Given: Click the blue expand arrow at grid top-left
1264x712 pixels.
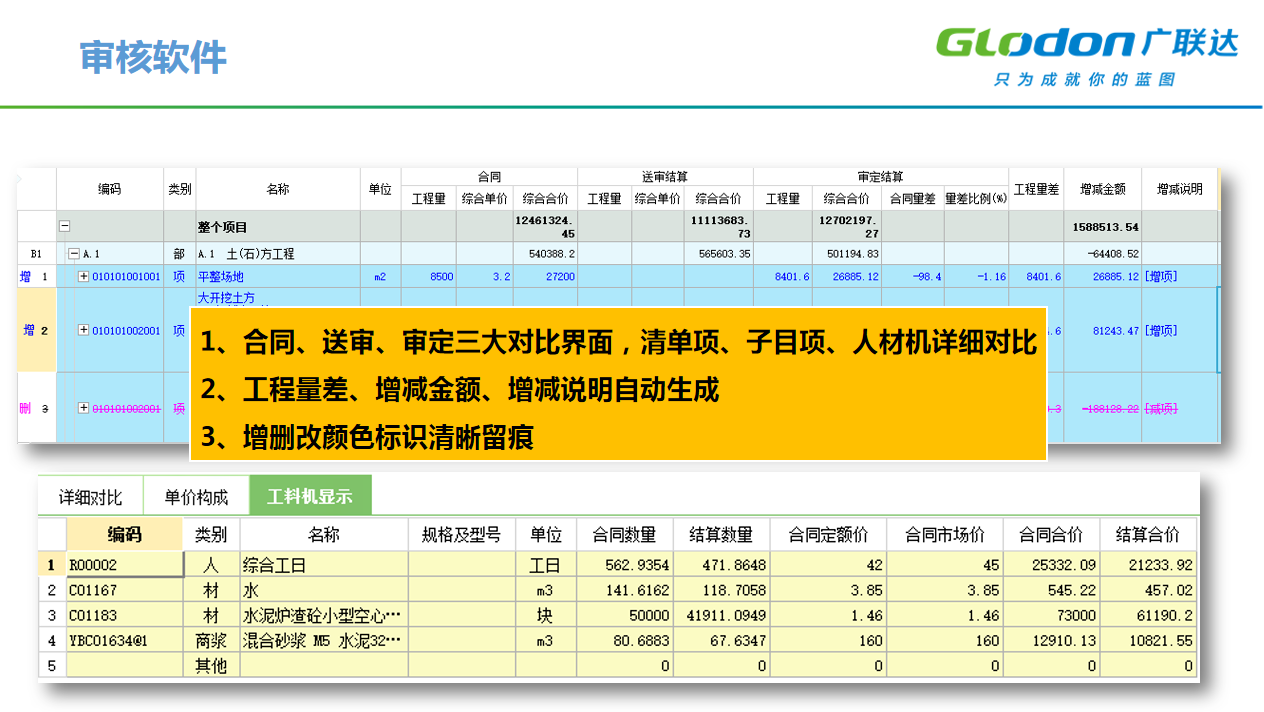Looking at the screenshot, I should (x=20, y=181).
